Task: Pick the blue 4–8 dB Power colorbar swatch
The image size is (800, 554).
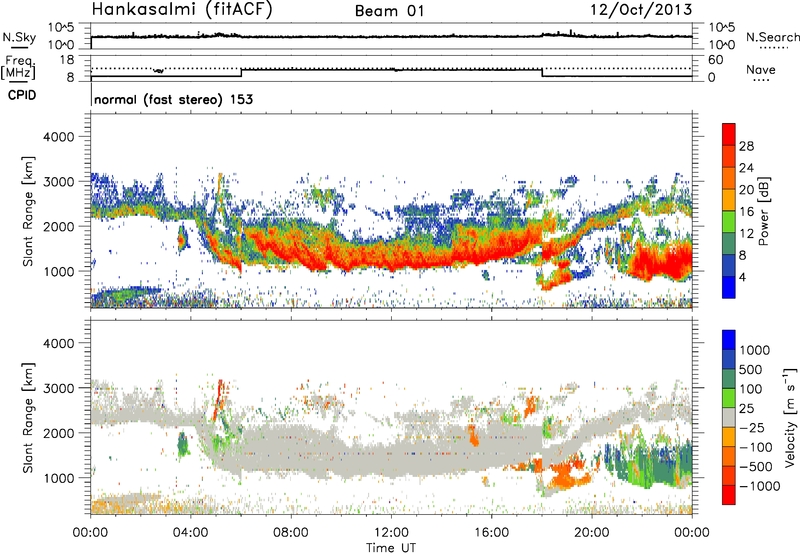Action: (729, 266)
